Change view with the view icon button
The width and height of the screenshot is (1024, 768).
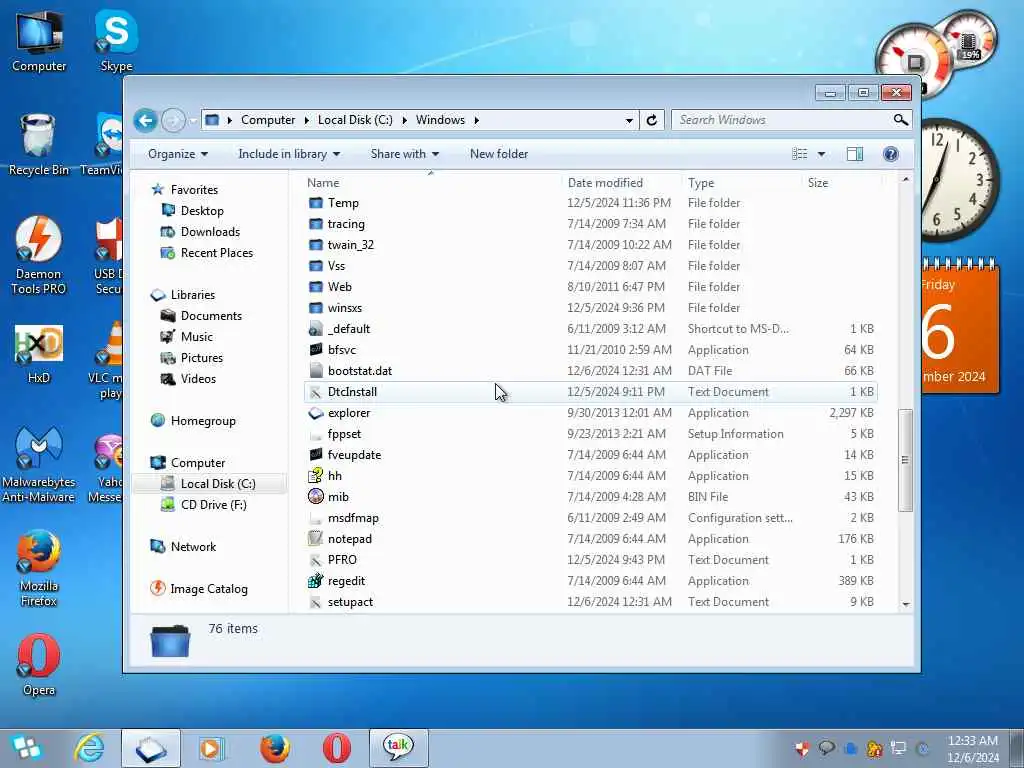pos(799,154)
